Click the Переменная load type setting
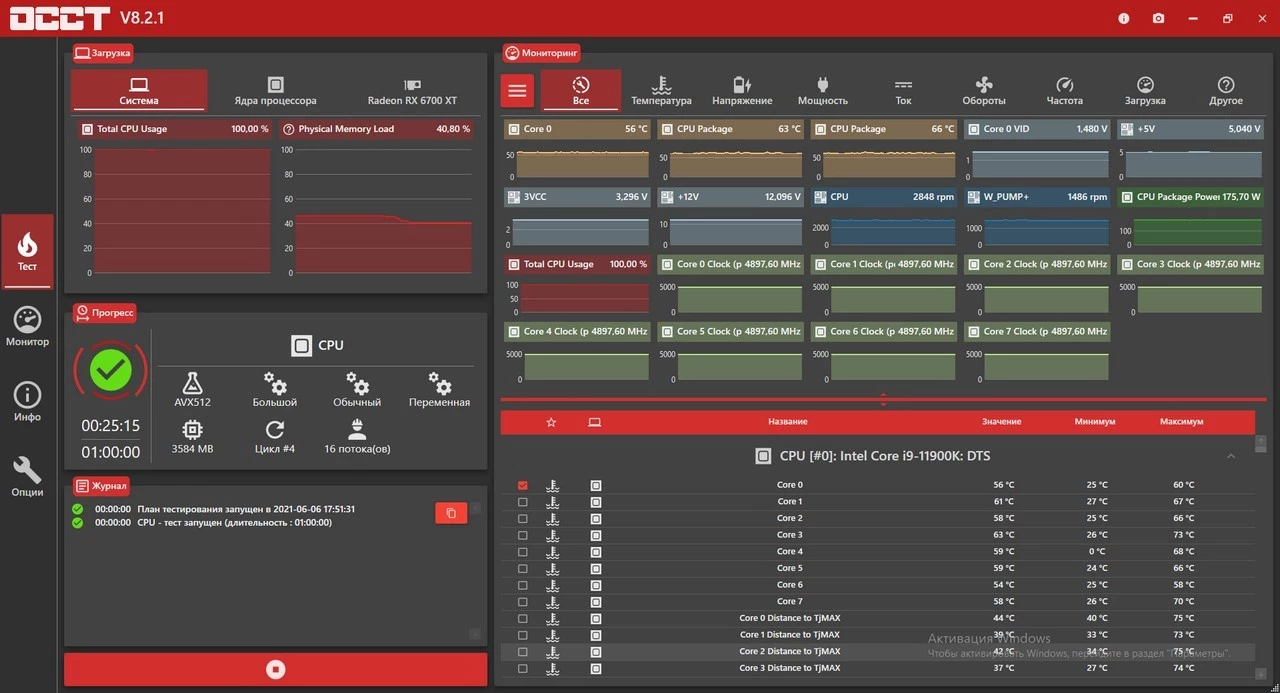Viewport: 1280px width, 693px height. click(x=439, y=390)
